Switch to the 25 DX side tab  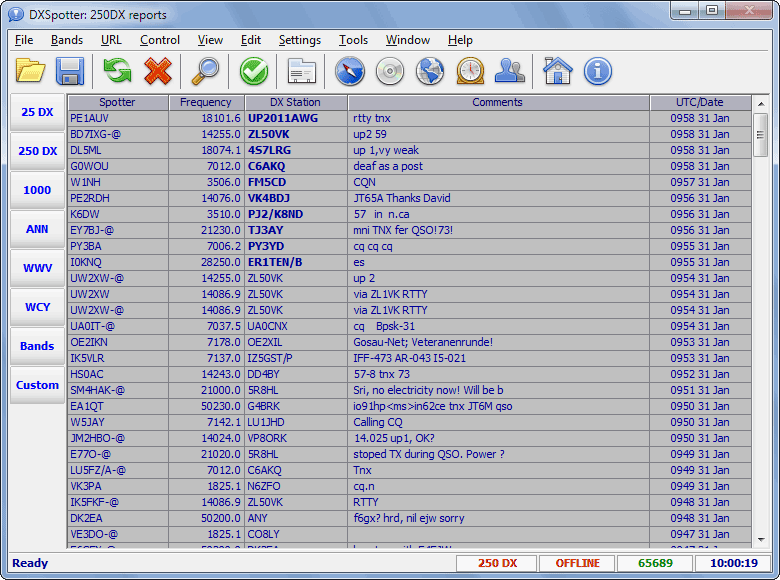[37, 113]
